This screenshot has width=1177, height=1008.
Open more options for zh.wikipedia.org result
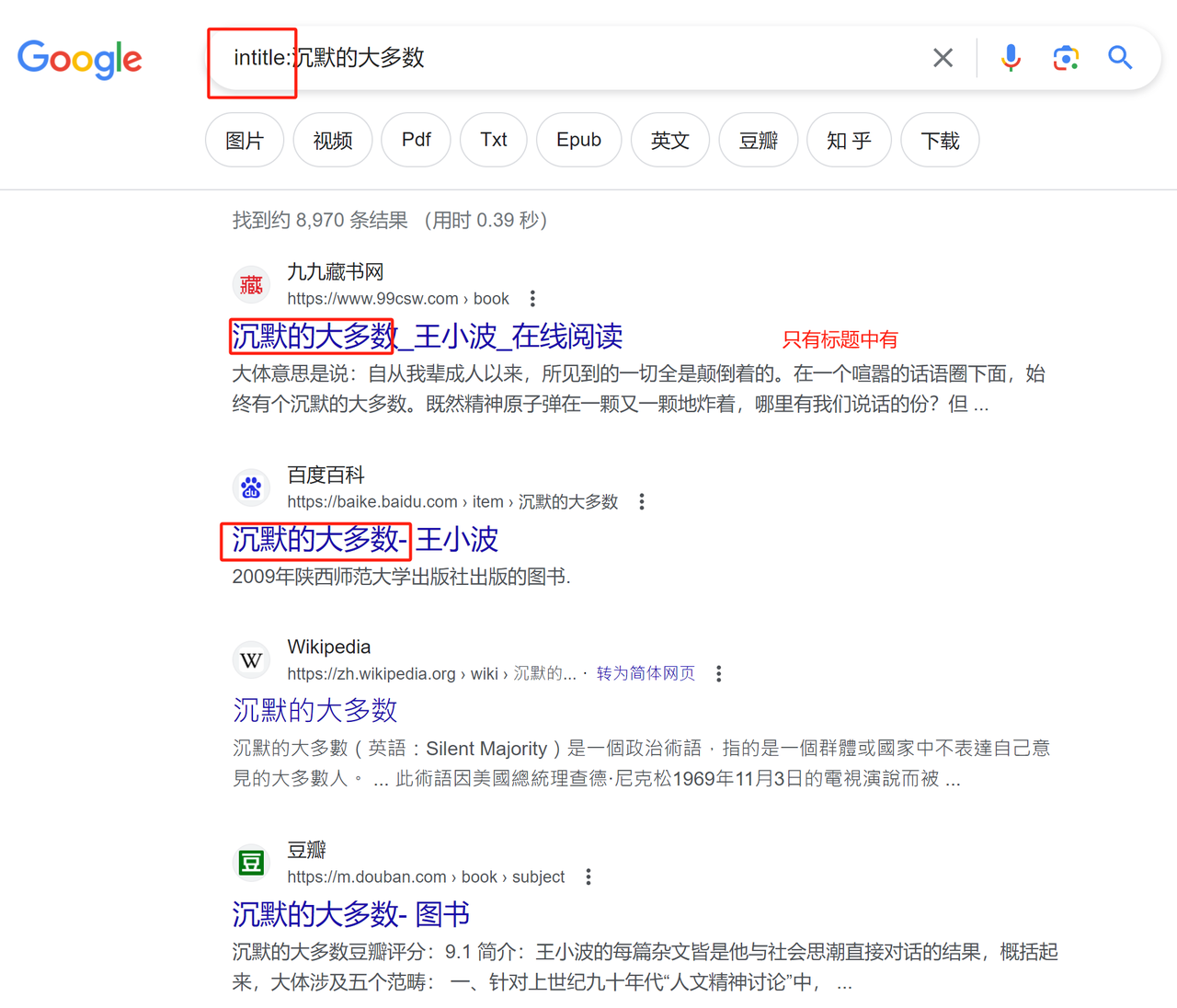719,674
